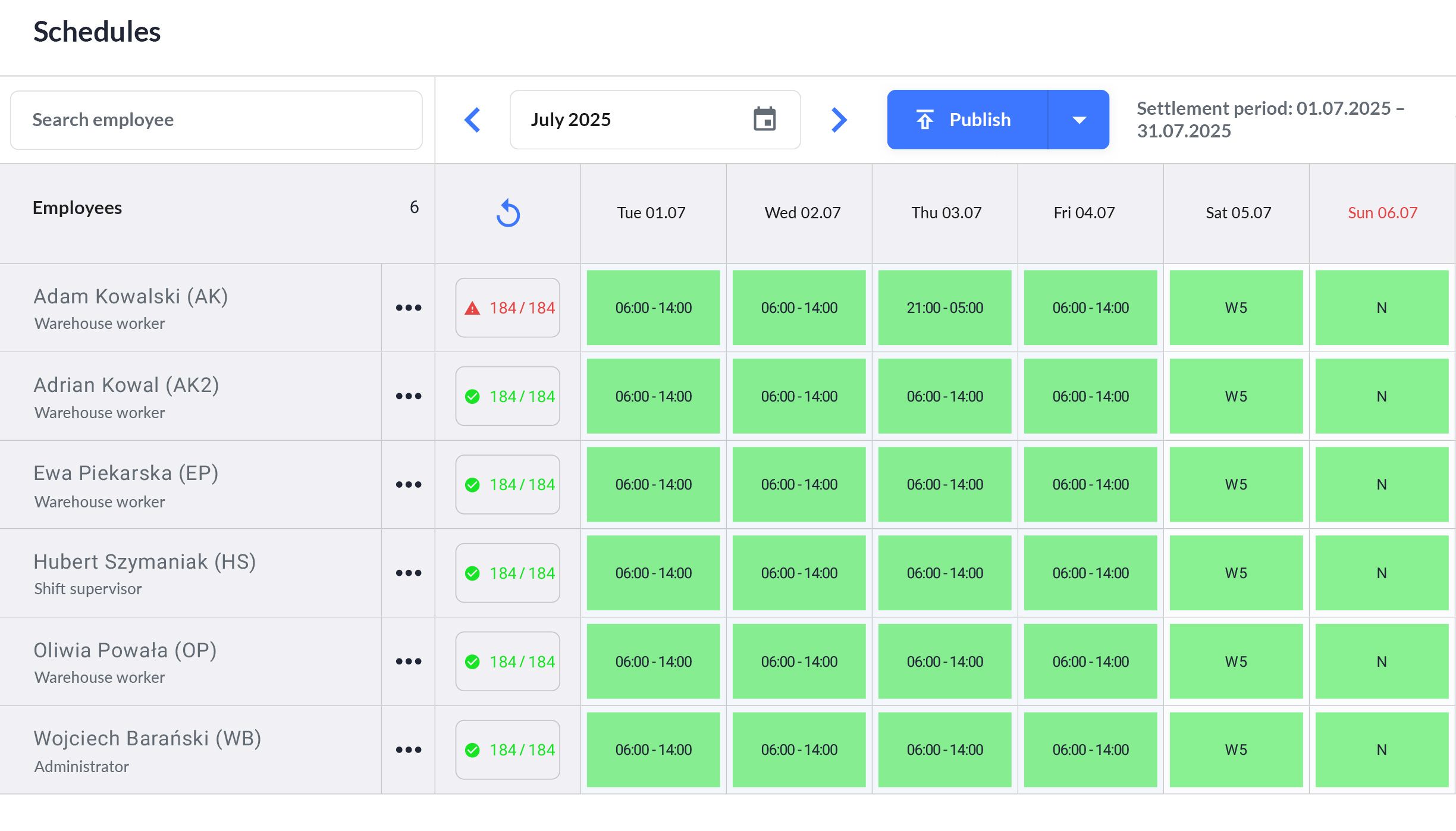Click Ewa Piekarska's green 184/184 hours badge

(x=508, y=485)
